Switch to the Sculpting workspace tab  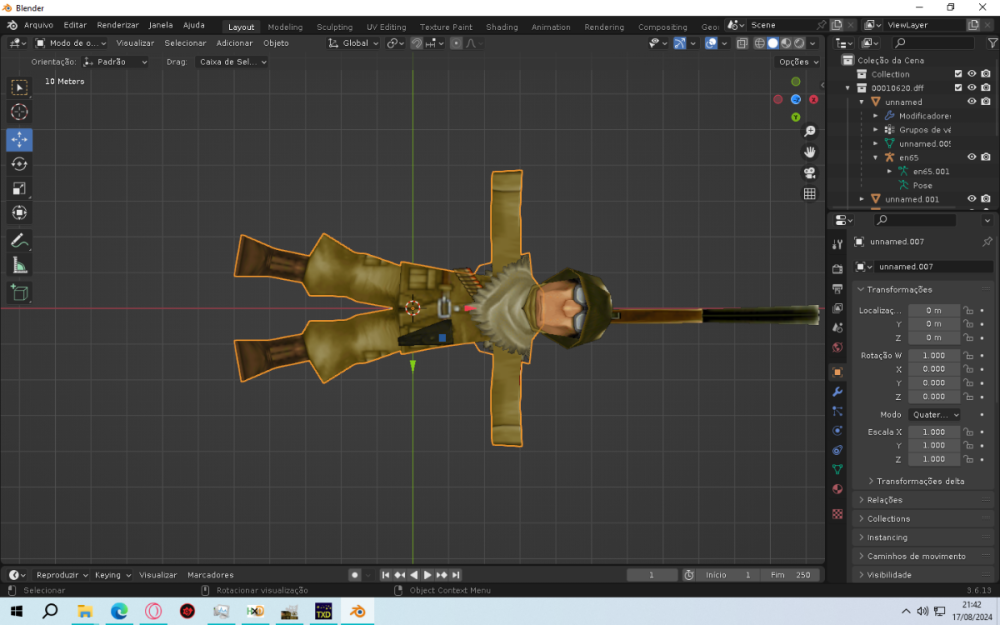[334, 27]
